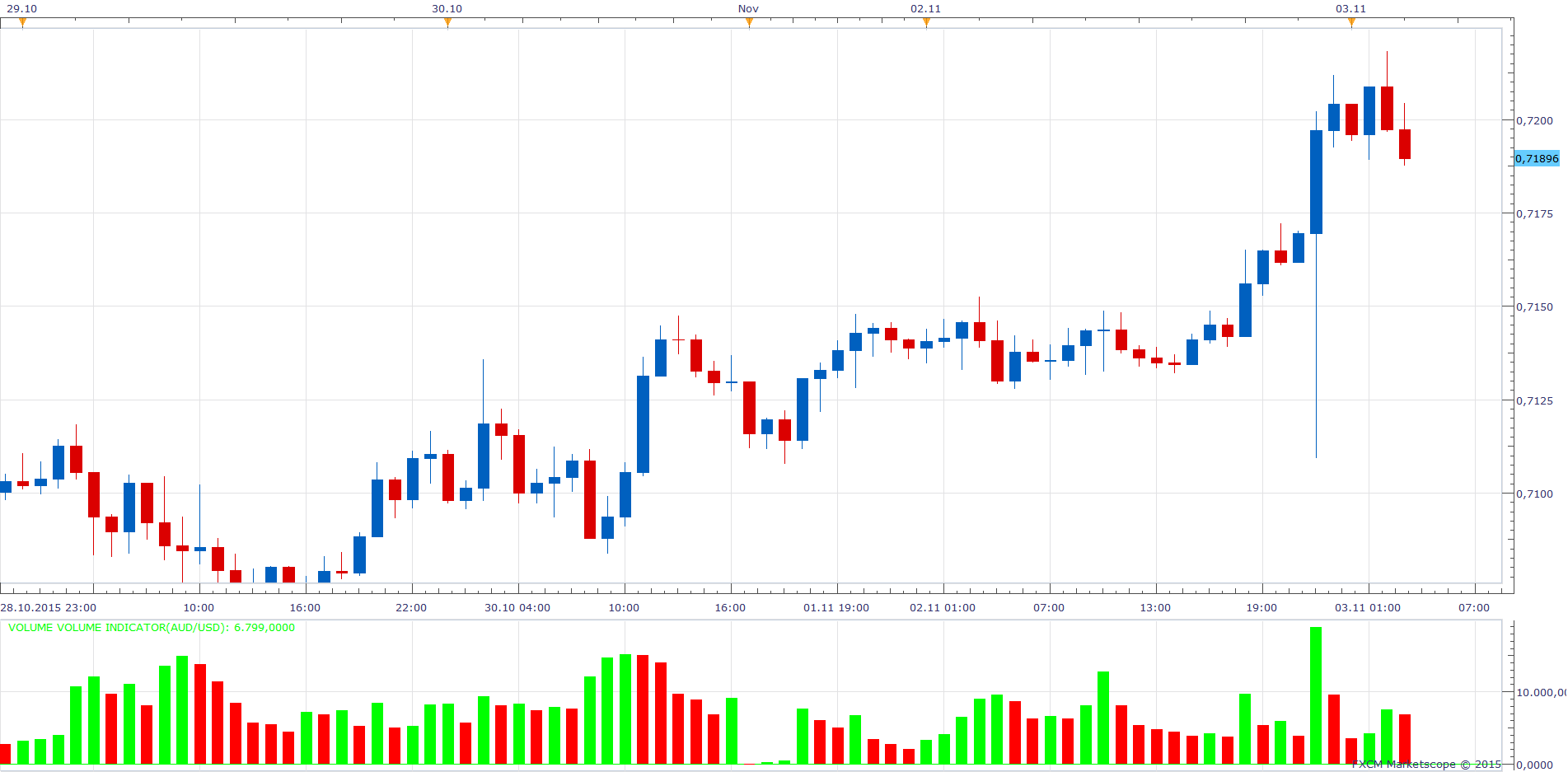Viewport: 1568px width, 772px height.
Task: Click the 13:00 time axis label
Action: pyautogui.click(x=1155, y=607)
